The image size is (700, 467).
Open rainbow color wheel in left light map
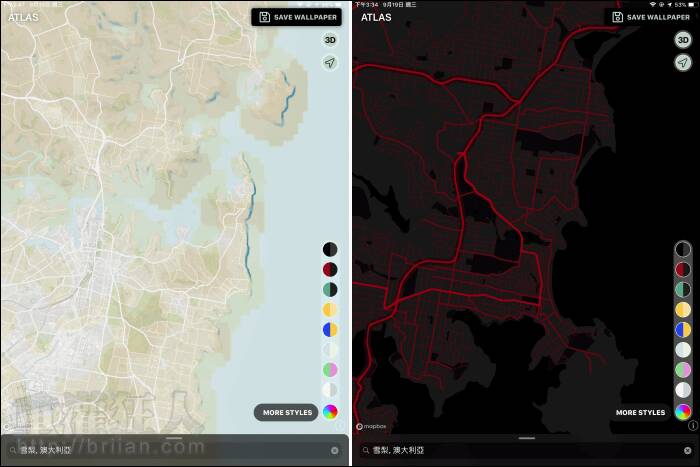[x=330, y=412]
